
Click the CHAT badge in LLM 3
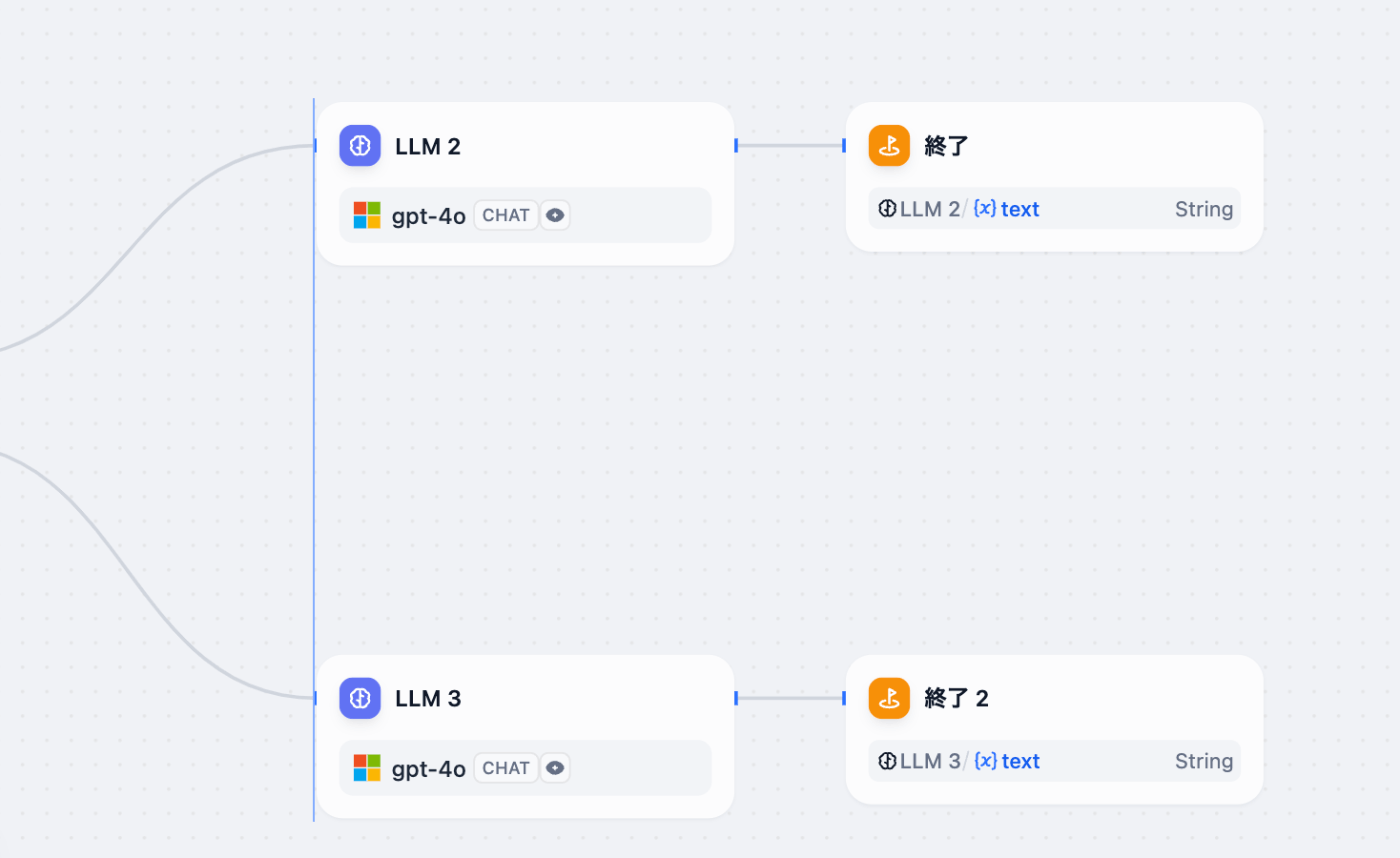(506, 768)
